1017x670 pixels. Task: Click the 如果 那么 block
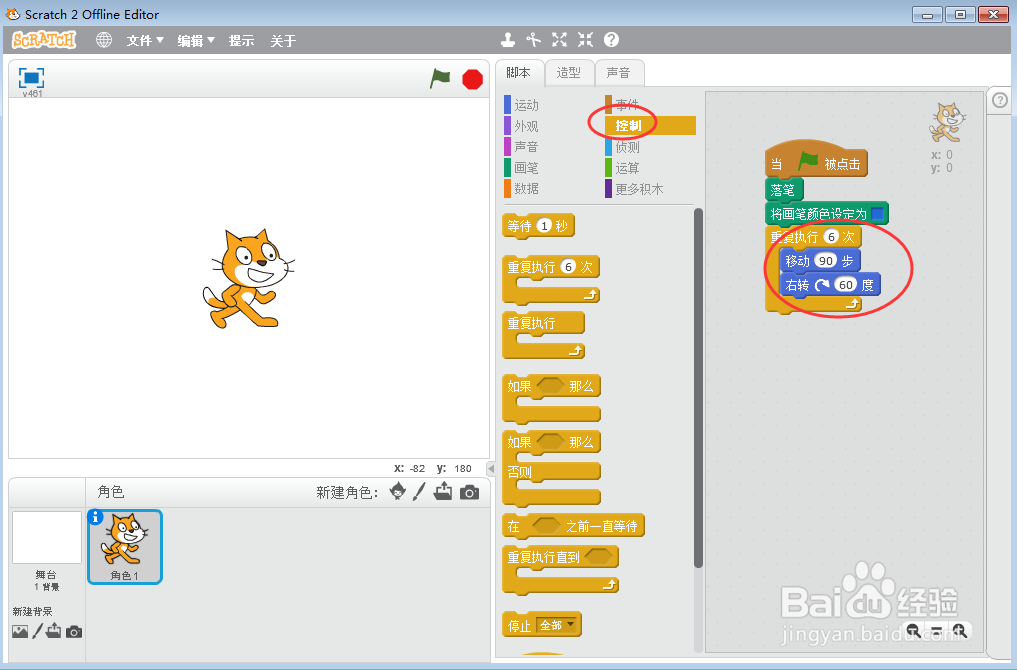point(551,398)
